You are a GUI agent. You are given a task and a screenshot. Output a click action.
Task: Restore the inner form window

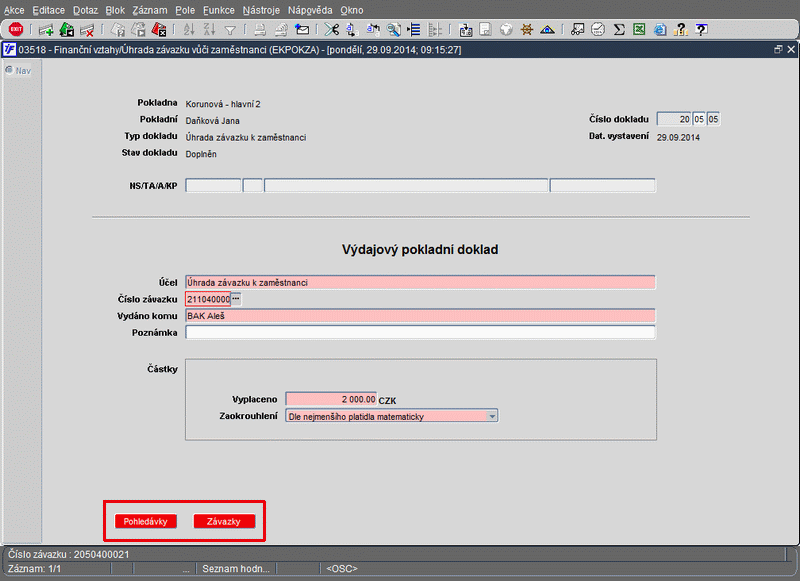778,49
